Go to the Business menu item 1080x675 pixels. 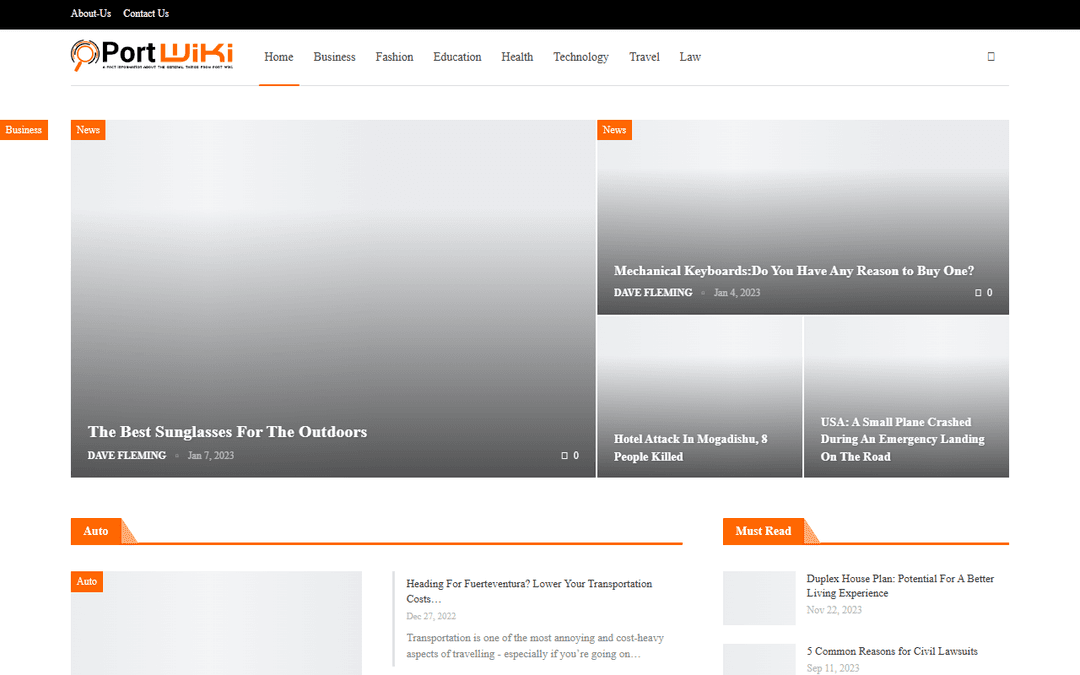(x=335, y=57)
